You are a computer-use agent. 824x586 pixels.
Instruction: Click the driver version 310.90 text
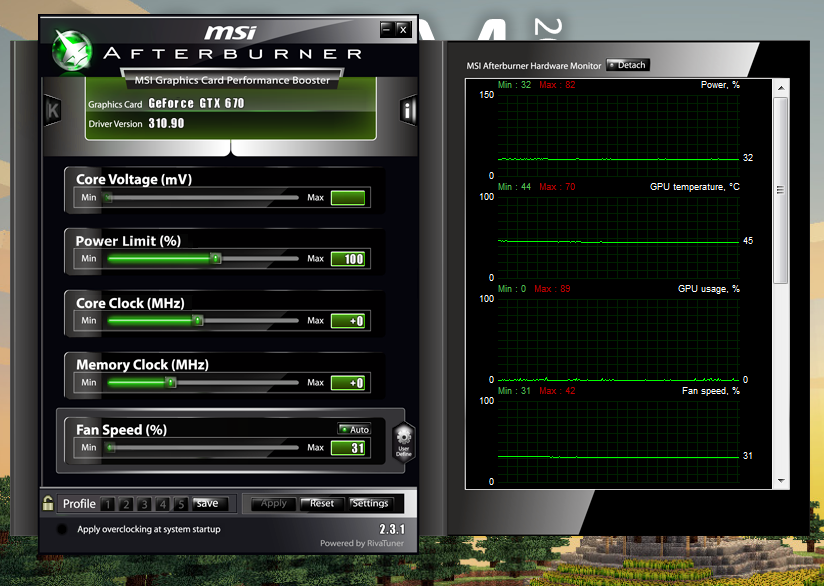(166, 123)
